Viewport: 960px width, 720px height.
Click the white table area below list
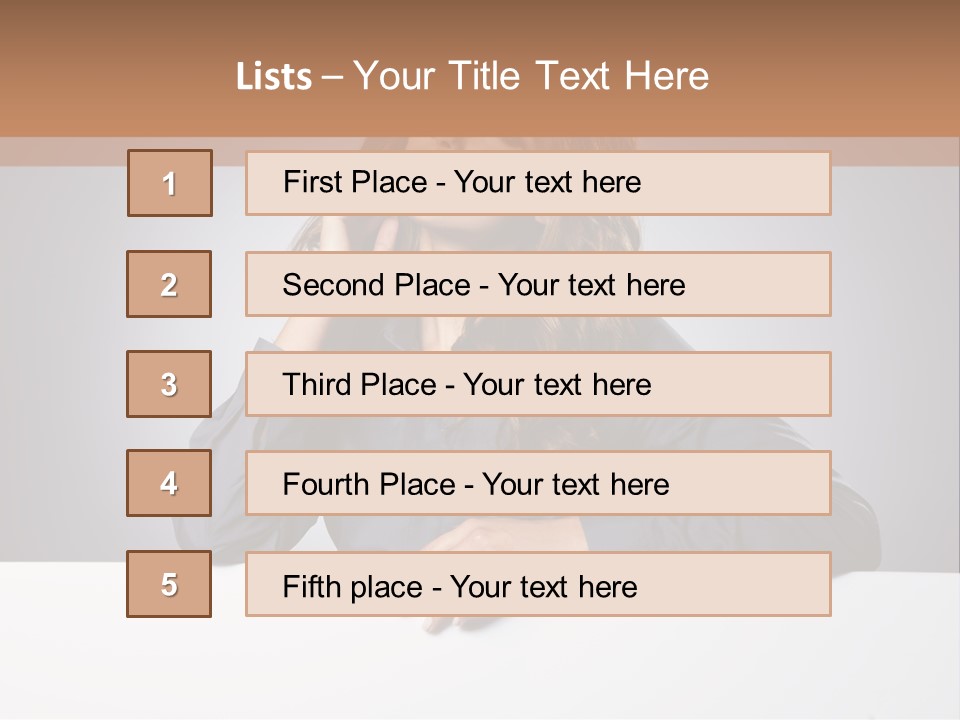point(480,667)
